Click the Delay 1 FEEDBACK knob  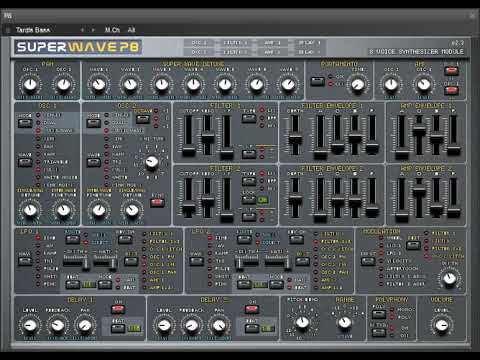coord(57,325)
